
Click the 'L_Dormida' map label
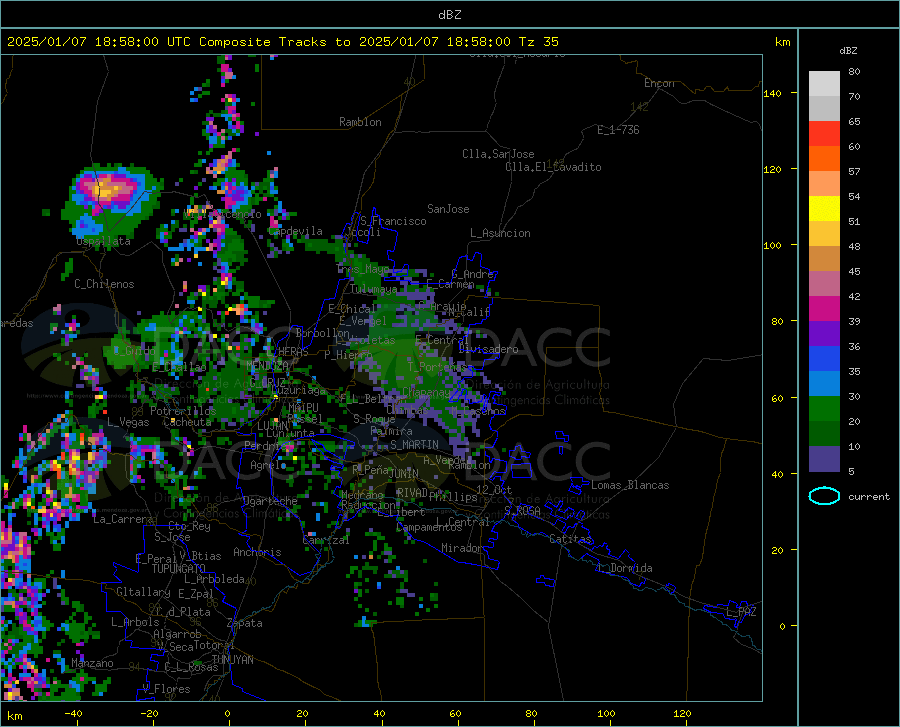point(624,568)
